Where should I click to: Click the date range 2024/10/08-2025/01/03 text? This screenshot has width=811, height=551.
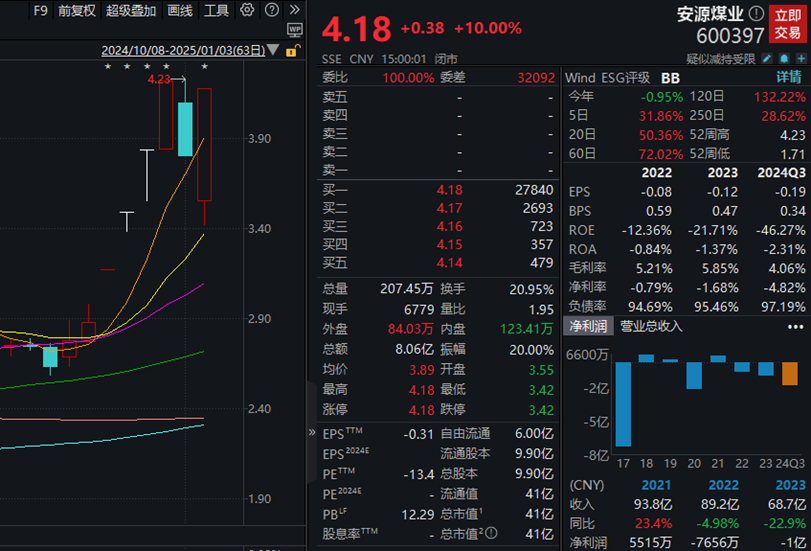click(182, 50)
